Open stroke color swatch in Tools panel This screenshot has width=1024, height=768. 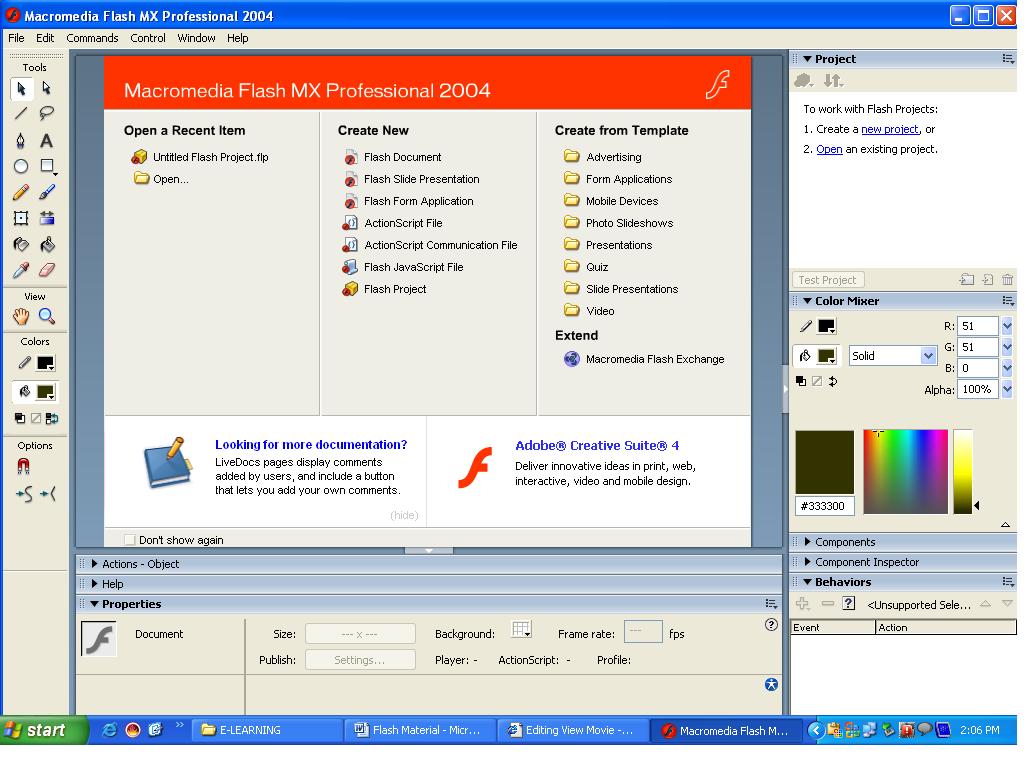46,364
